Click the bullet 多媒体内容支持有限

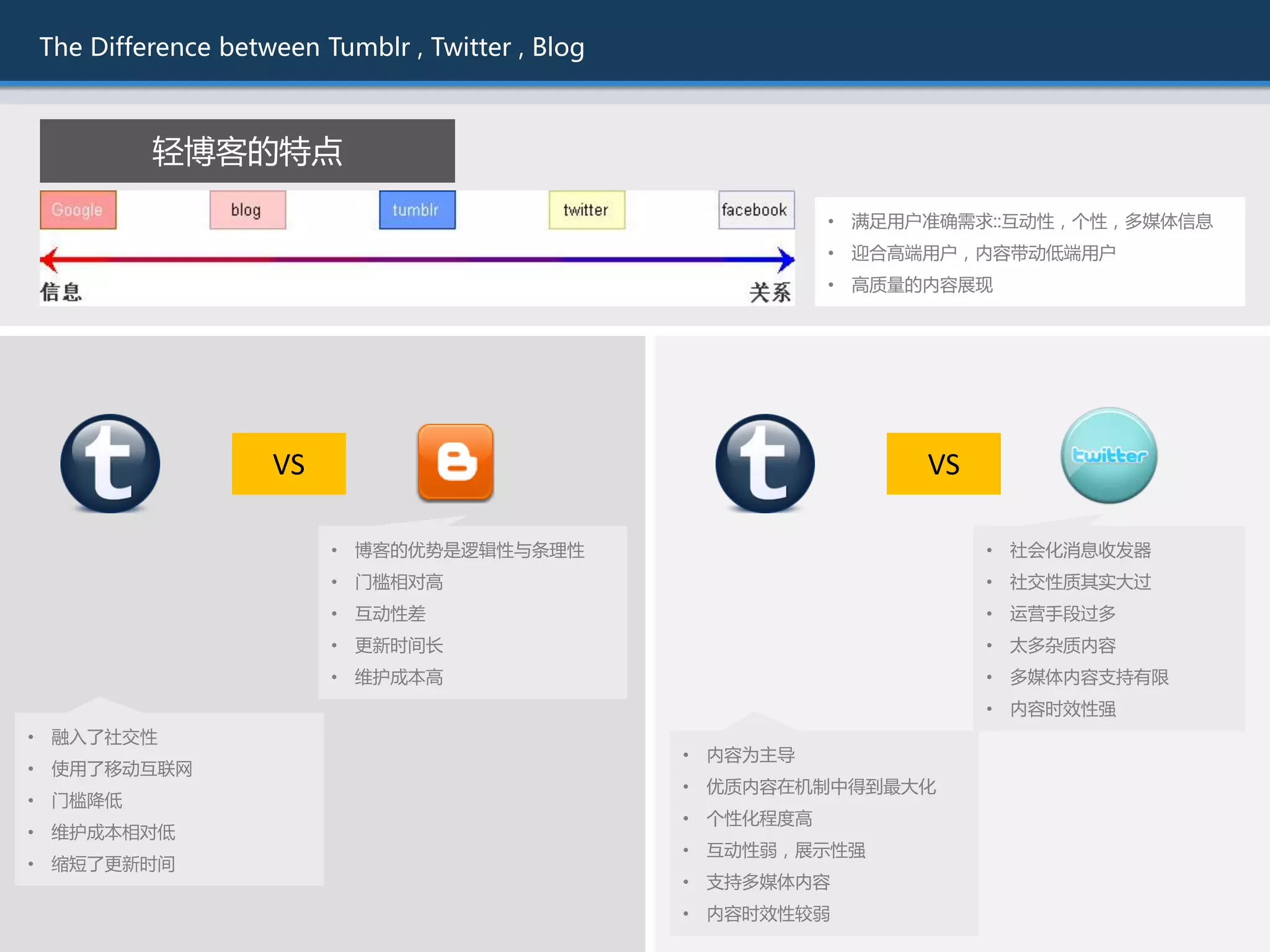[1089, 677]
